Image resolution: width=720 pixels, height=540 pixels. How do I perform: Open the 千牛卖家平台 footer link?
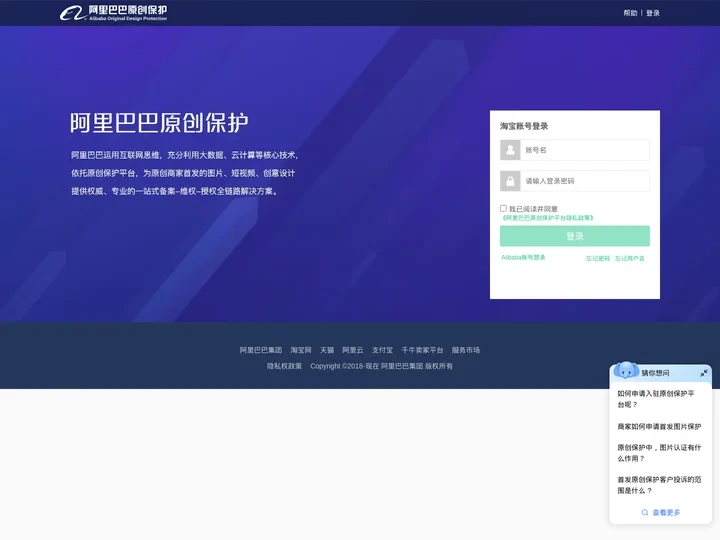(422, 350)
